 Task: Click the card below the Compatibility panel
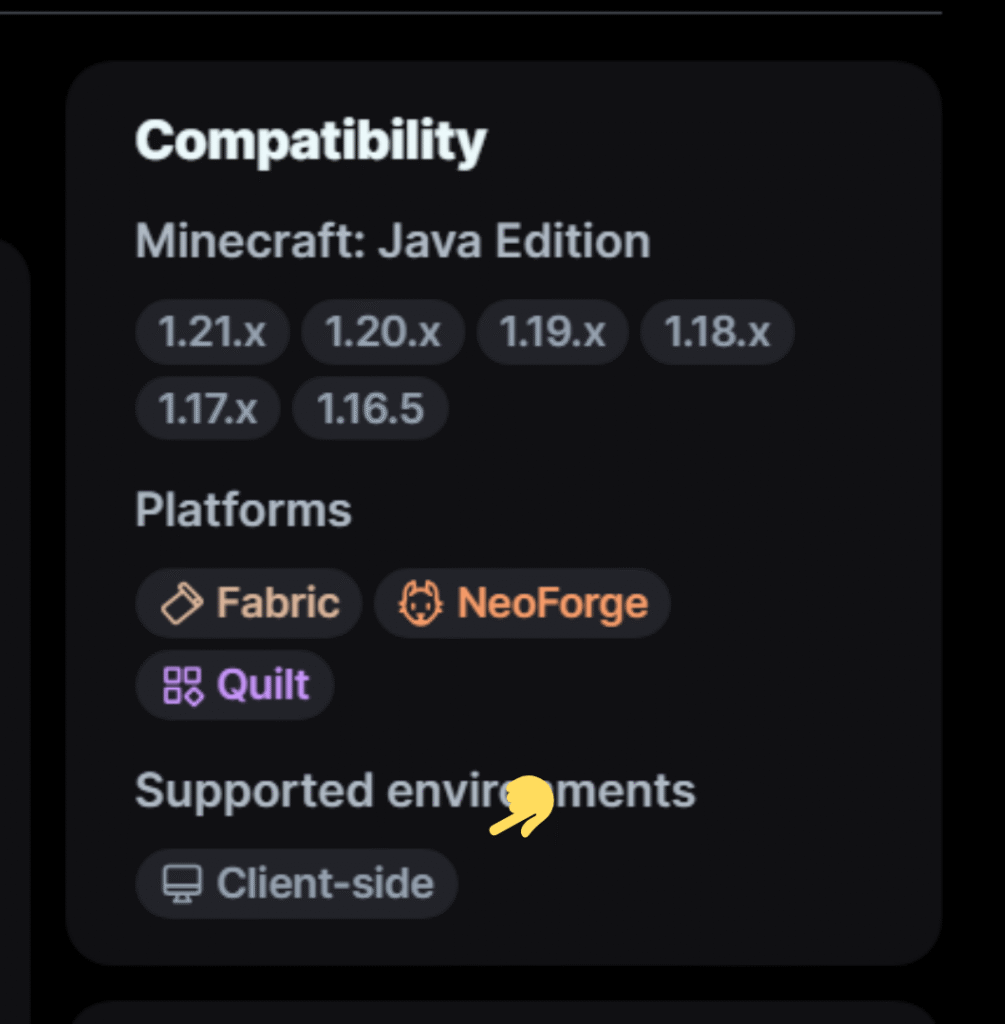504,1013
